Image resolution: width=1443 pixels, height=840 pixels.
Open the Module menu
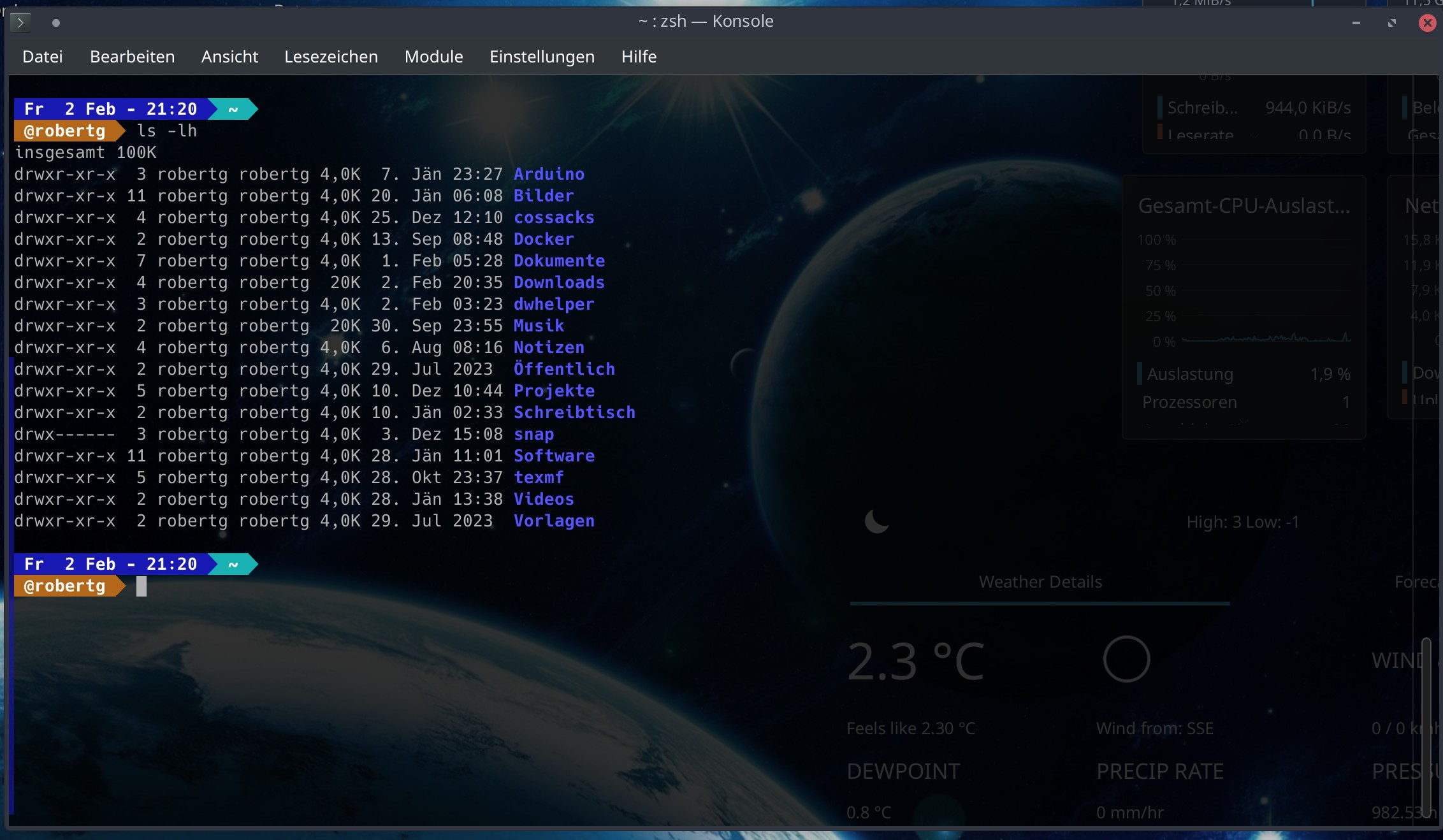[433, 57]
